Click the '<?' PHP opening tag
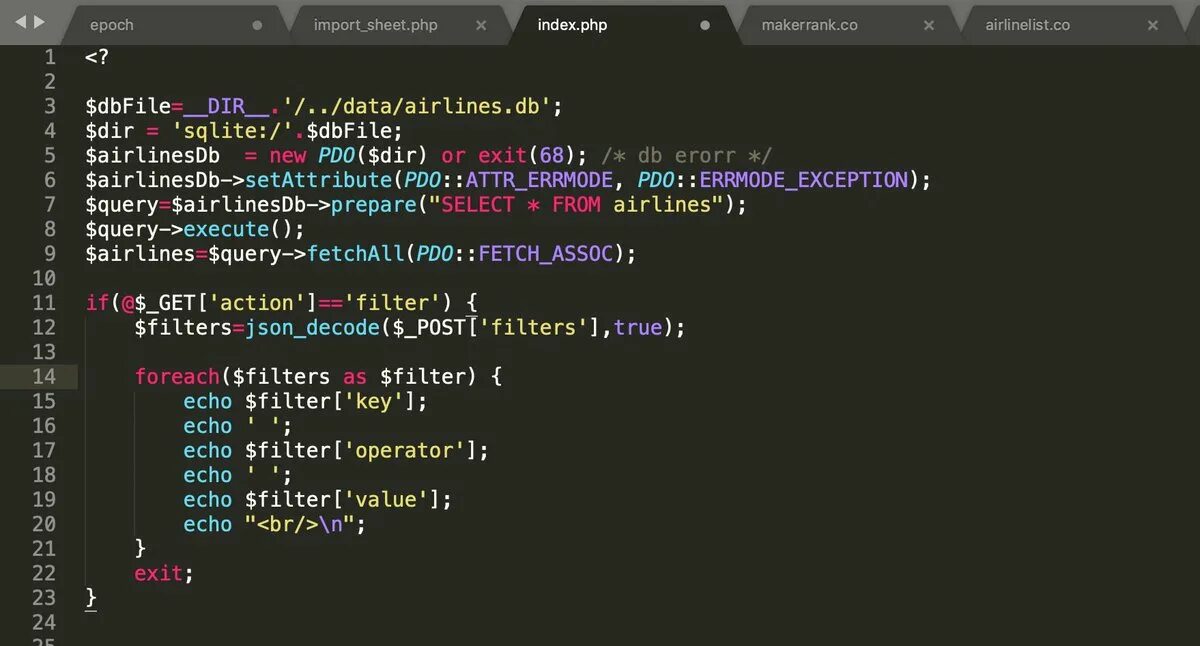 click(x=97, y=57)
